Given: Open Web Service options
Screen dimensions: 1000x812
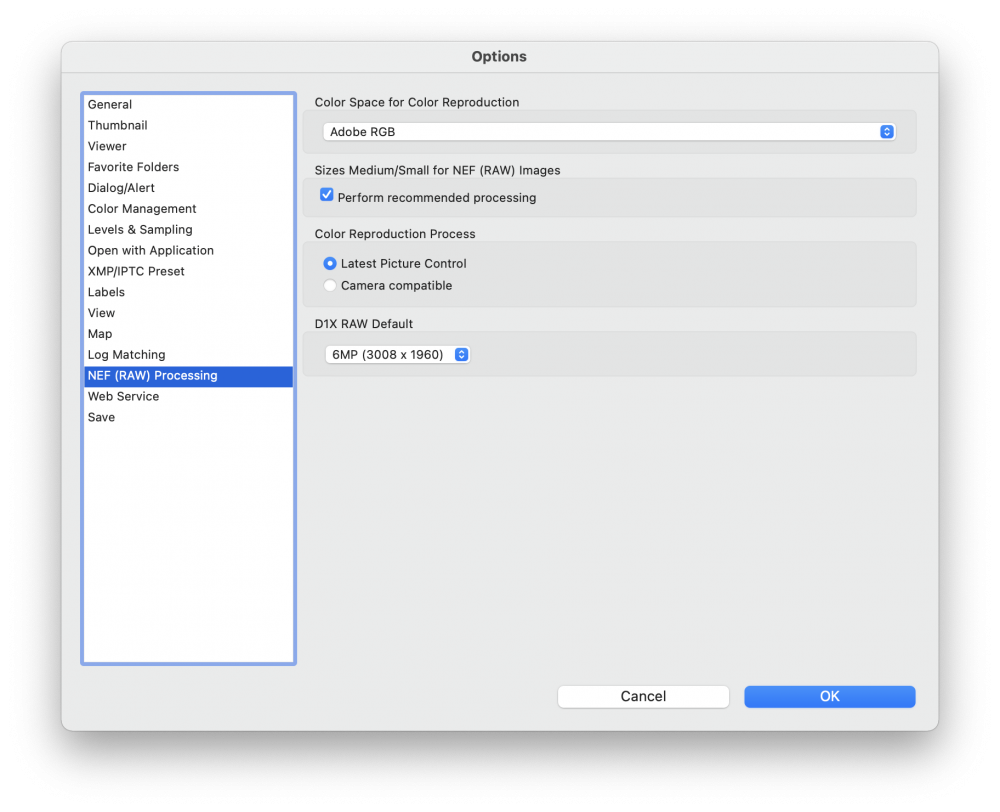Looking at the screenshot, I should 188,397.
